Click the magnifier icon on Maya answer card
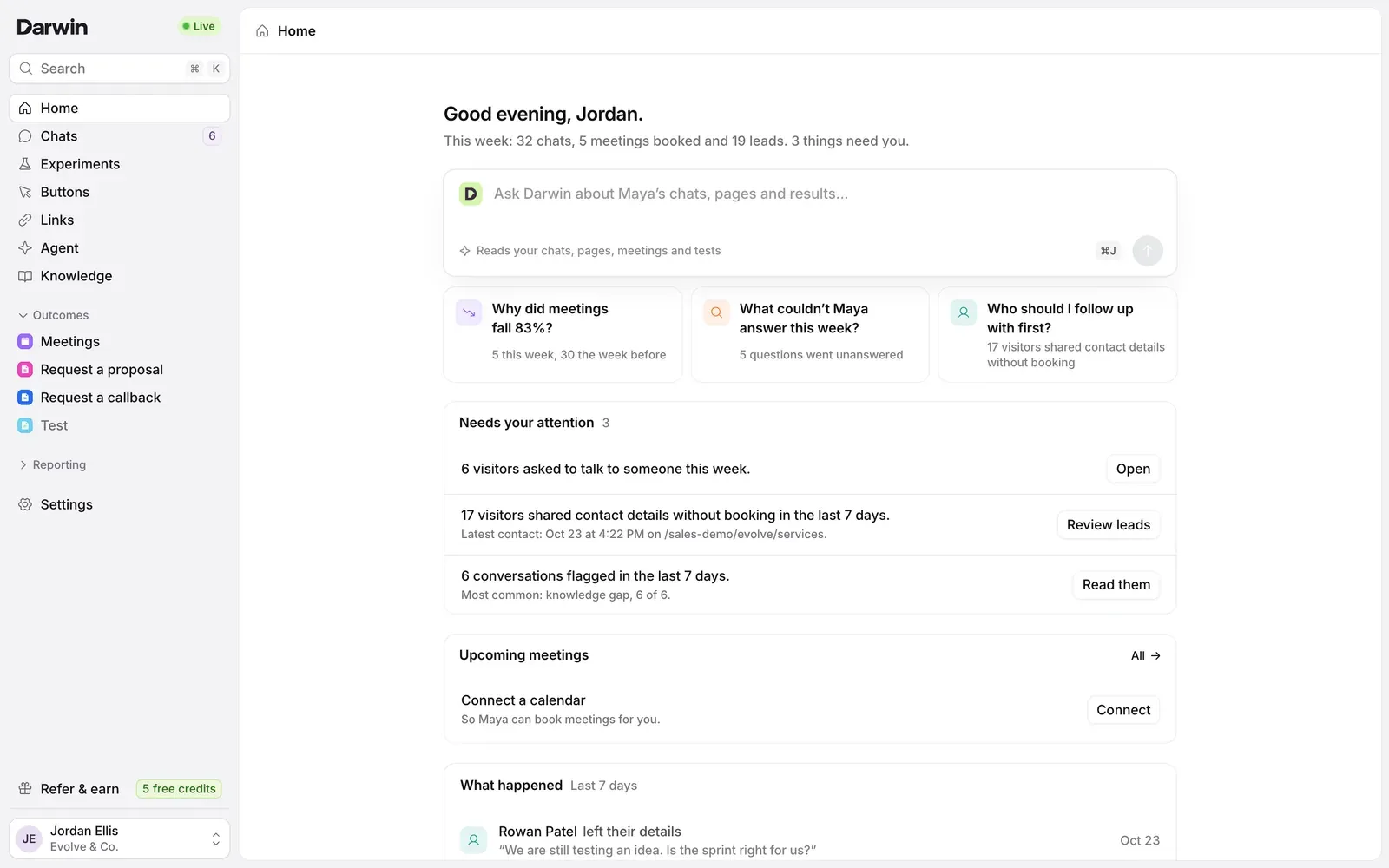Viewport: 1389px width, 868px height. point(716,312)
